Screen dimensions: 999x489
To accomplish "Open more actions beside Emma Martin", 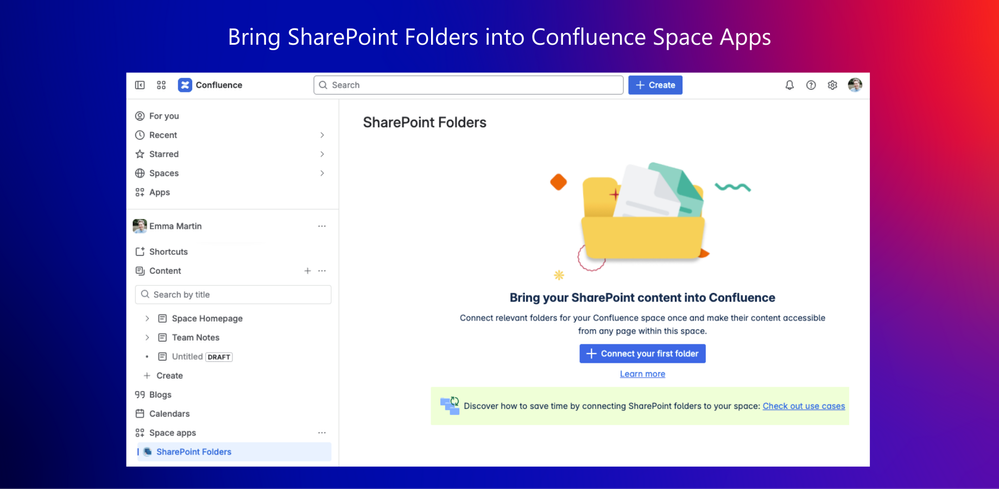I will point(322,226).
